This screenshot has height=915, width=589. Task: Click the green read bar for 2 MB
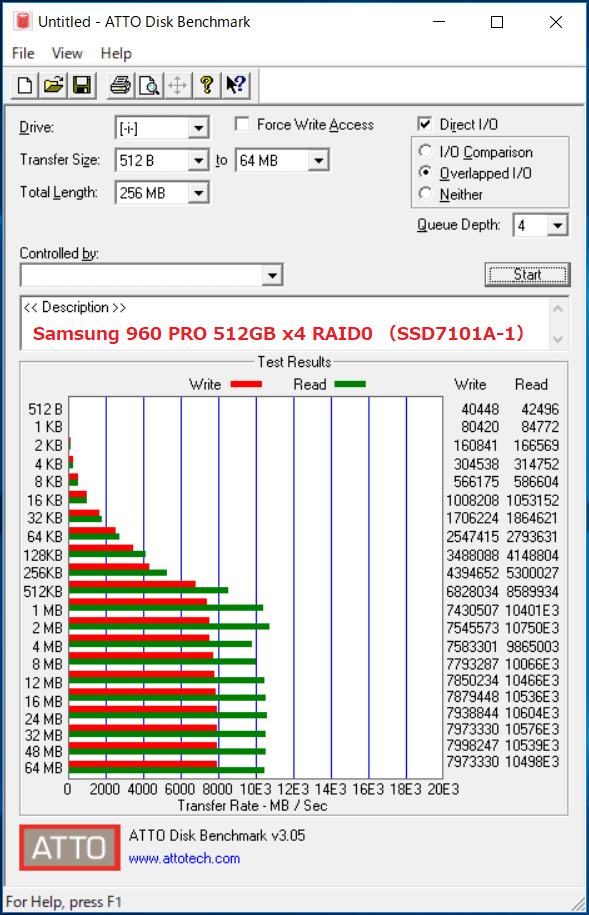169,626
